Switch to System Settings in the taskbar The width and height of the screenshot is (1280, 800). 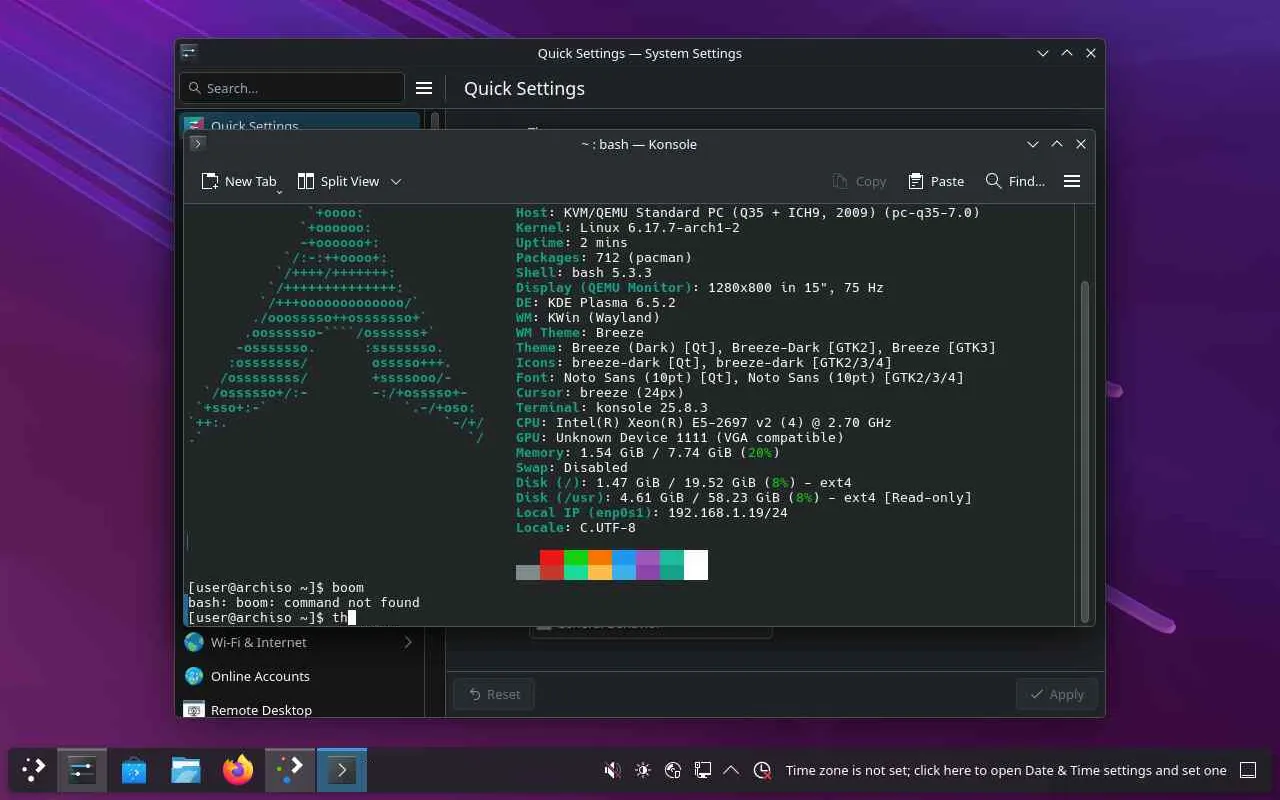pyautogui.click(x=82, y=770)
